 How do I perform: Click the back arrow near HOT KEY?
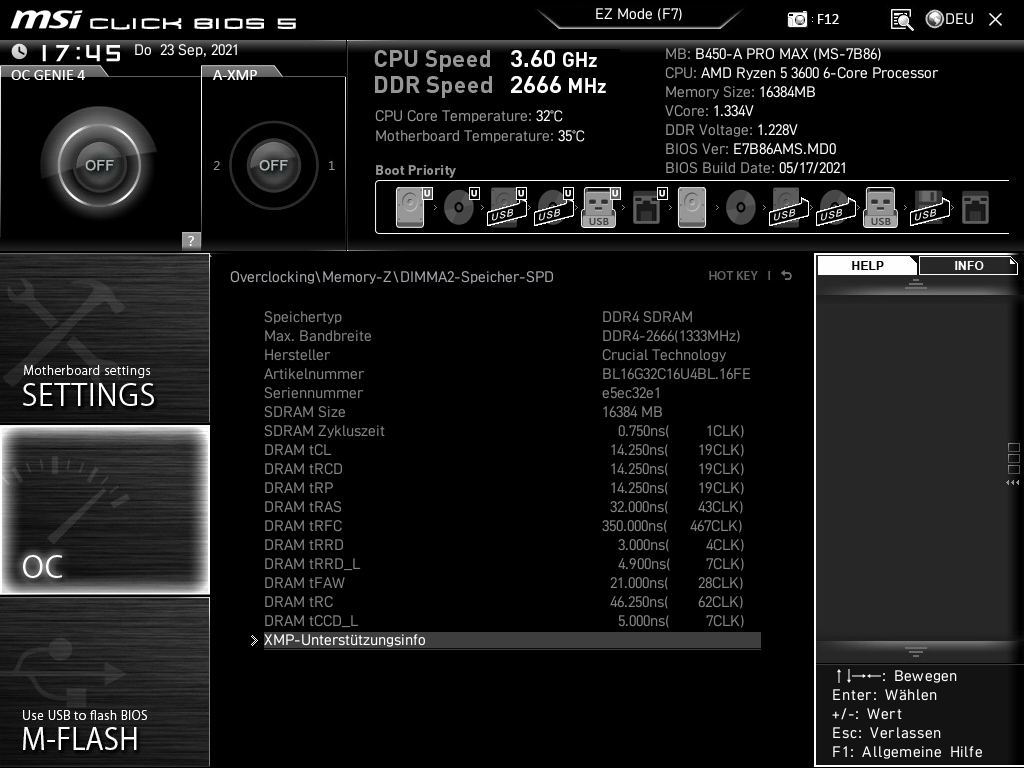point(786,275)
